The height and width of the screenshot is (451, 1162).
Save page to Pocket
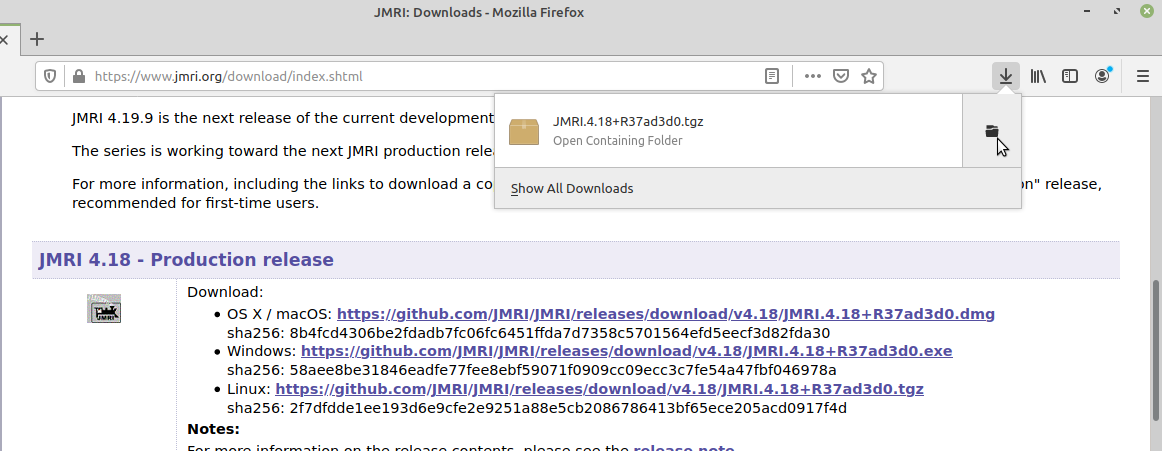[841, 76]
